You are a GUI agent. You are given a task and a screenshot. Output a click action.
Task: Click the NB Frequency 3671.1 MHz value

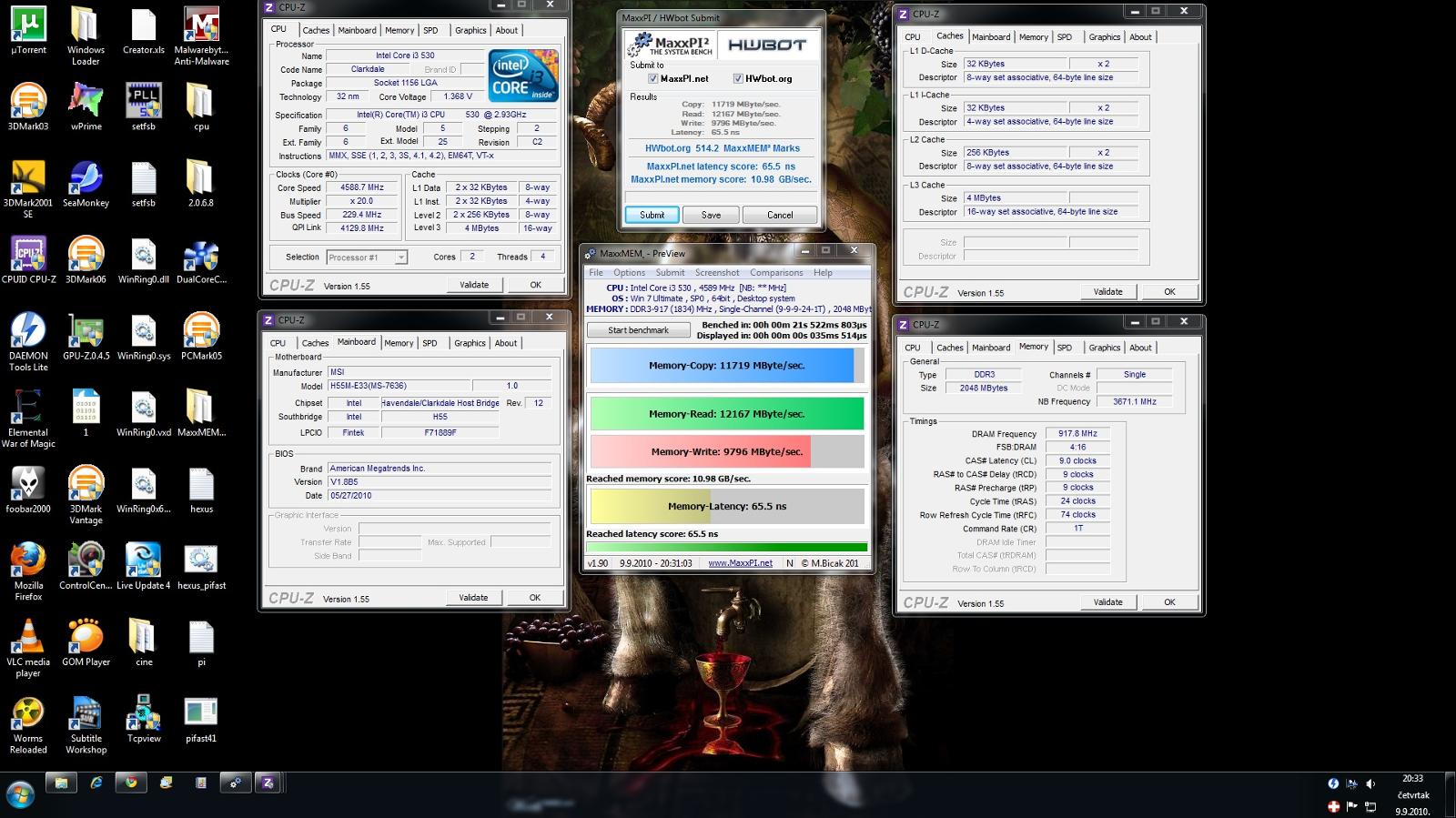tap(1134, 401)
